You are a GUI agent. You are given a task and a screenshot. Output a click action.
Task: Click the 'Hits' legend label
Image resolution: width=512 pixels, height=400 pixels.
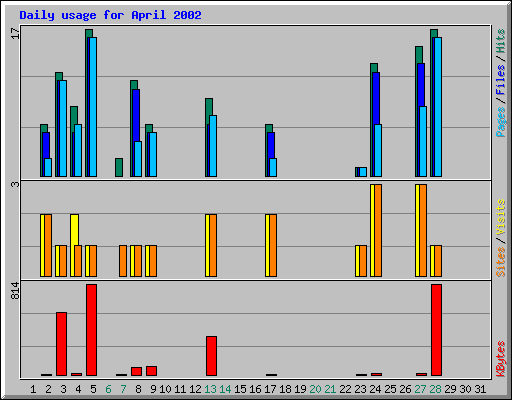click(x=500, y=41)
